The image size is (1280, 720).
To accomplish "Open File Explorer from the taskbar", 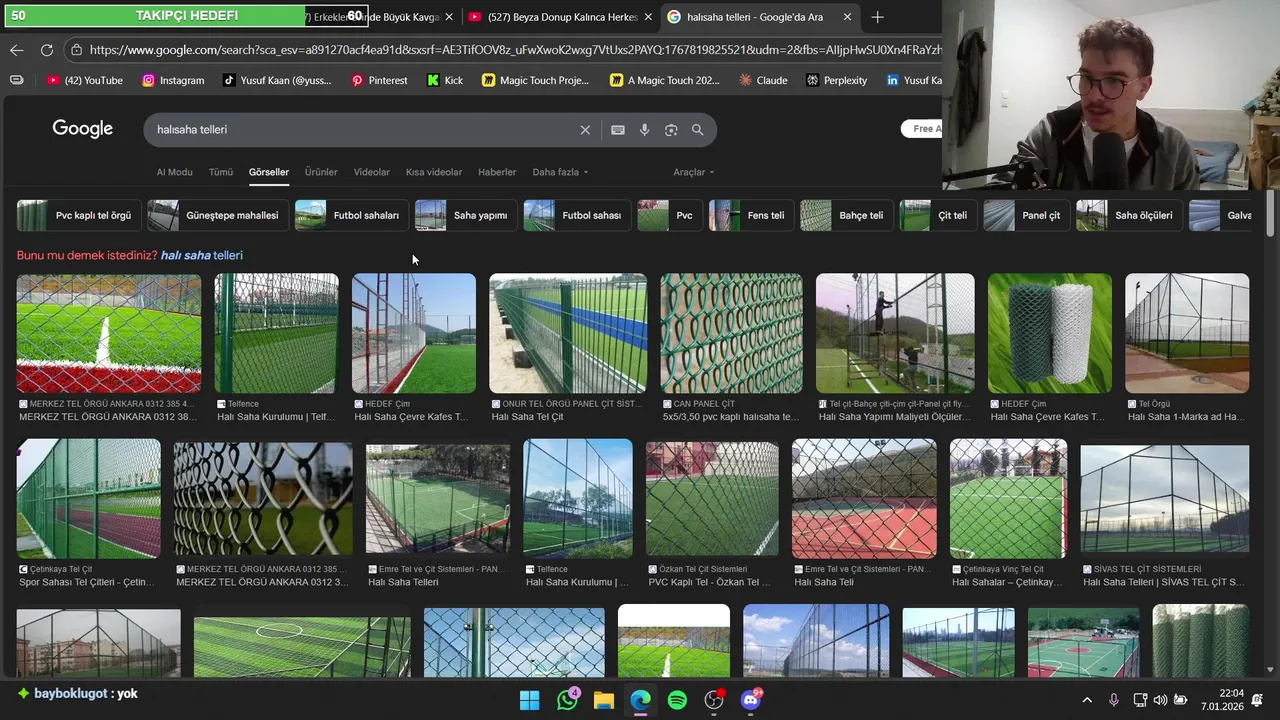I will pos(604,700).
